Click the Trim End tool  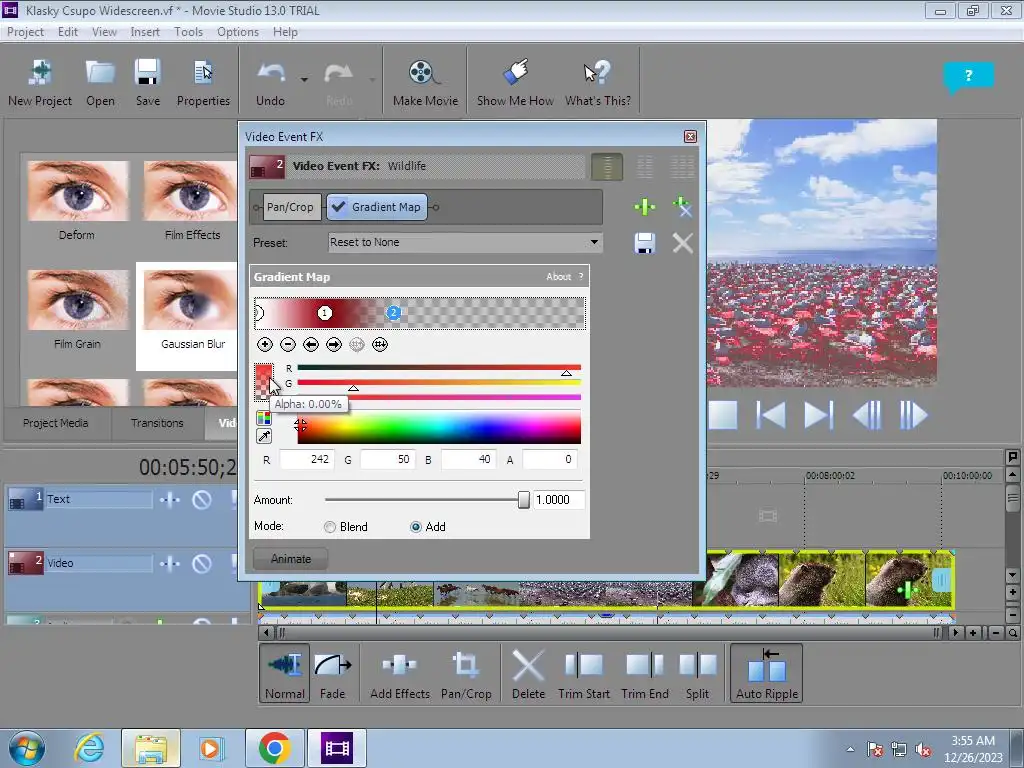(x=645, y=673)
